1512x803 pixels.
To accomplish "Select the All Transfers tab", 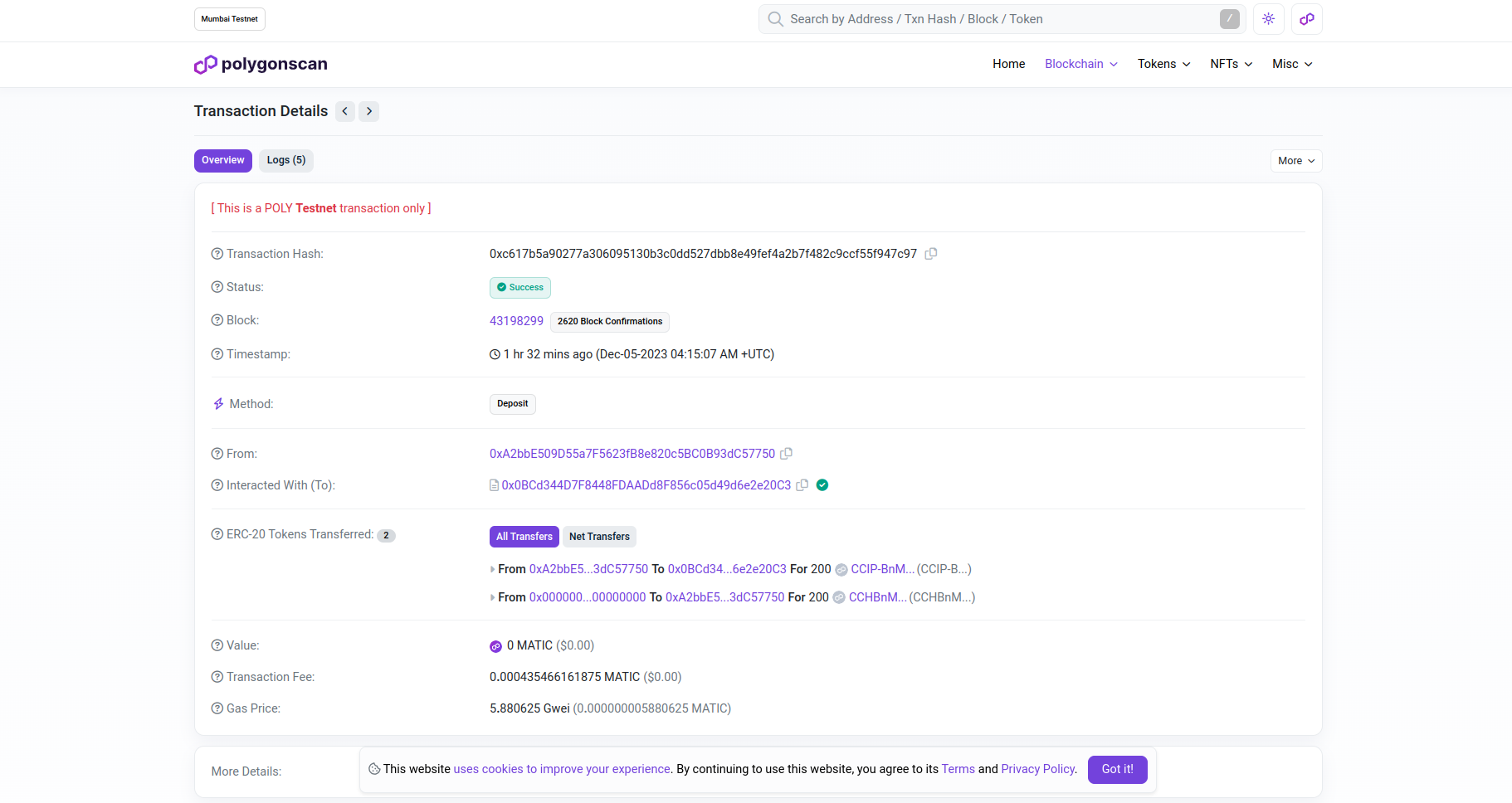I will 524,537.
